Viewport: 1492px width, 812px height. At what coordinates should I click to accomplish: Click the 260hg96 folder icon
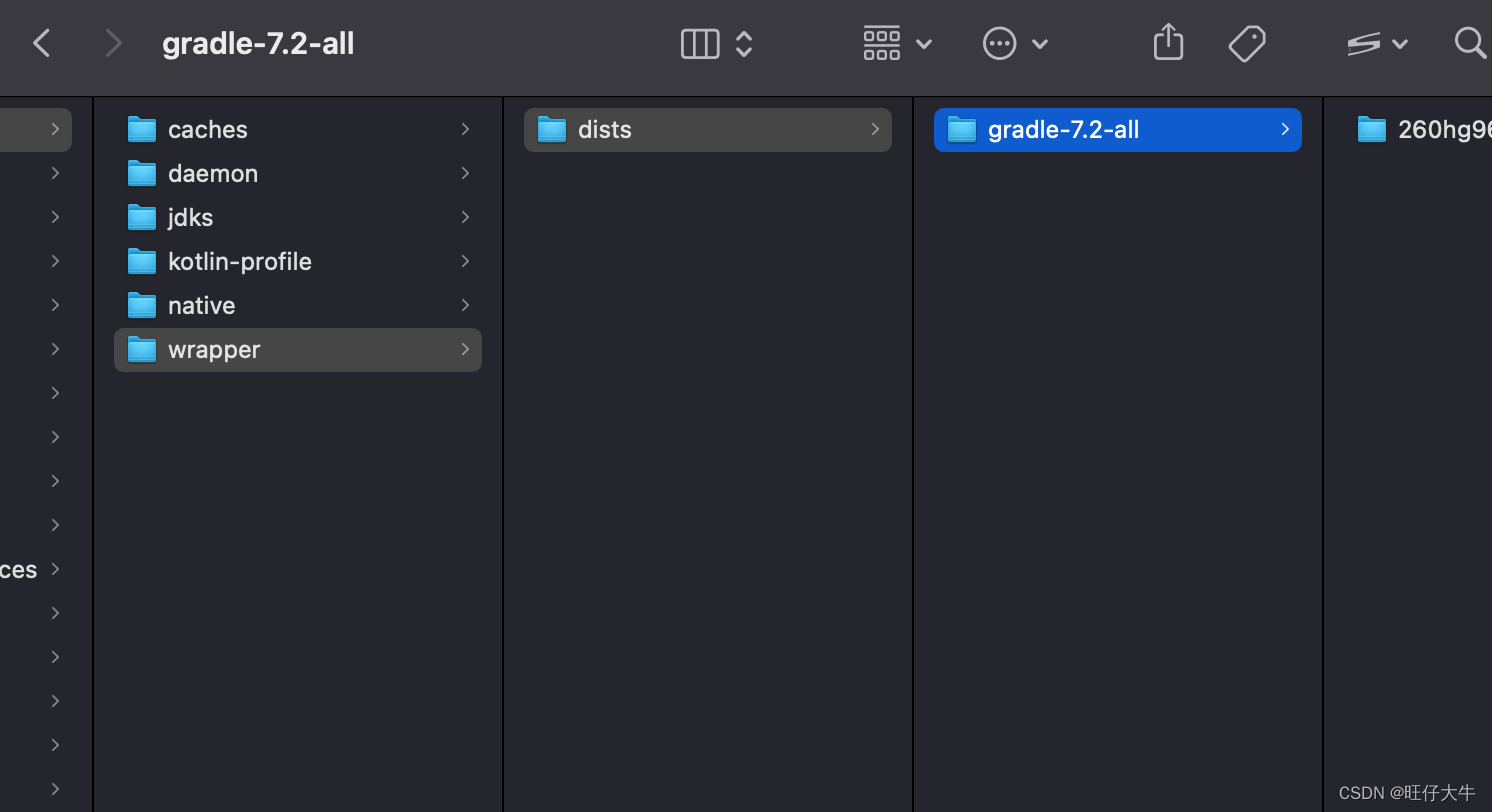tap(1372, 129)
